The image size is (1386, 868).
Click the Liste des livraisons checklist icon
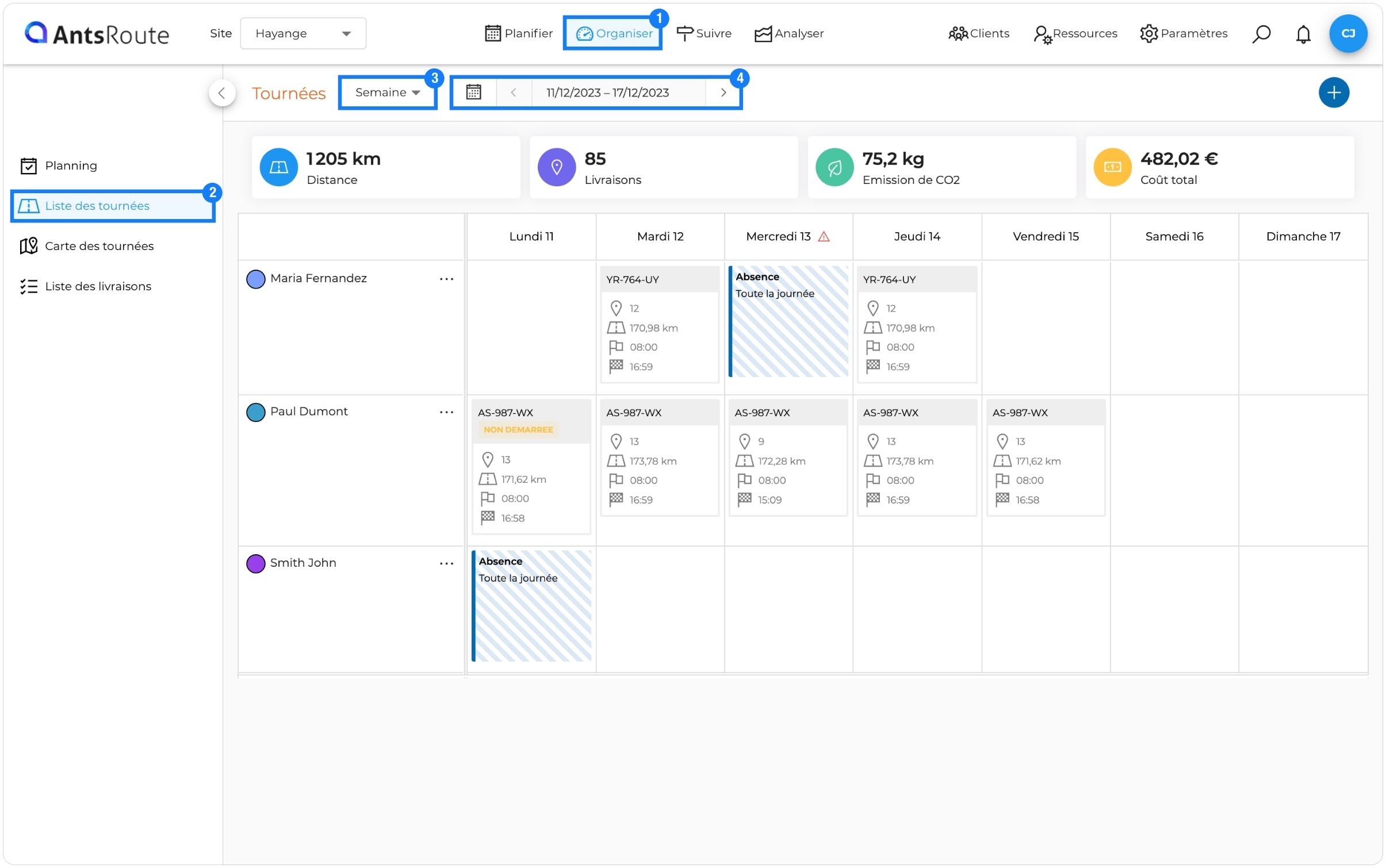[x=29, y=286]
